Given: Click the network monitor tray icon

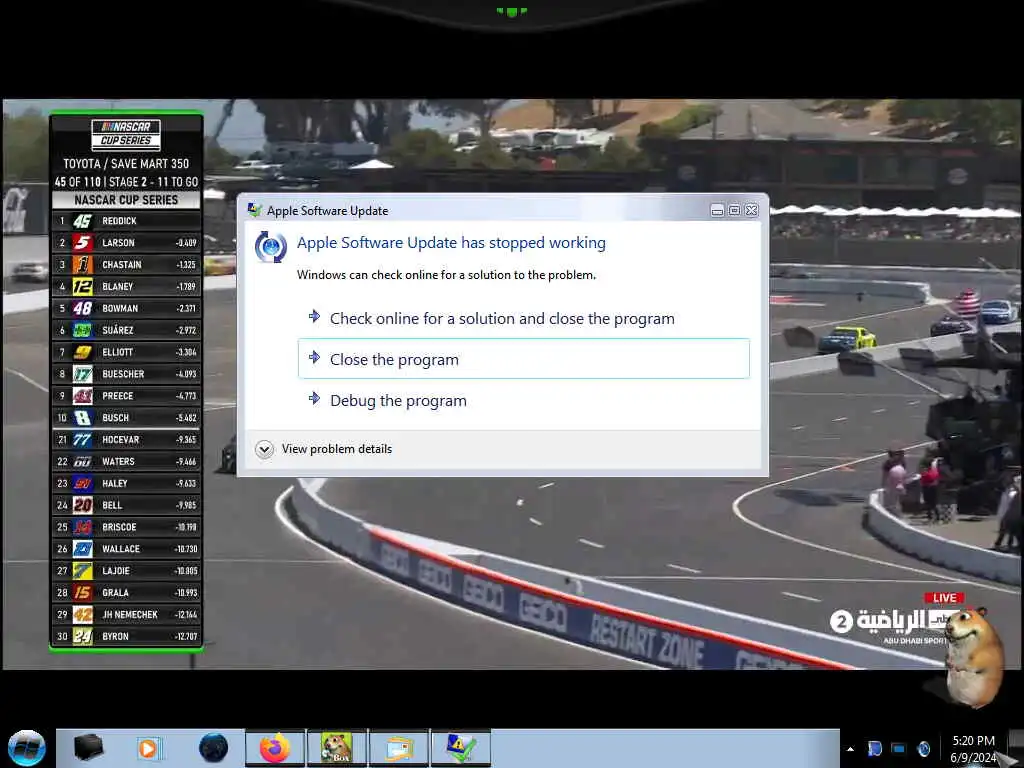Looking at the screenshot, I should click(x=899, y=748).
